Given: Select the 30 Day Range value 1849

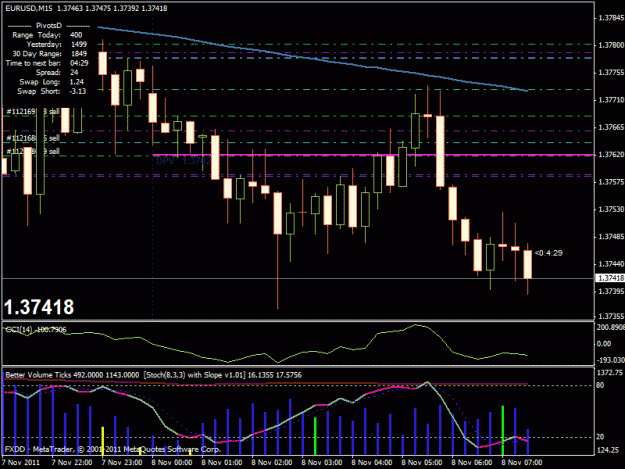Looking at the screenshot, I should [x=79, y=54].
